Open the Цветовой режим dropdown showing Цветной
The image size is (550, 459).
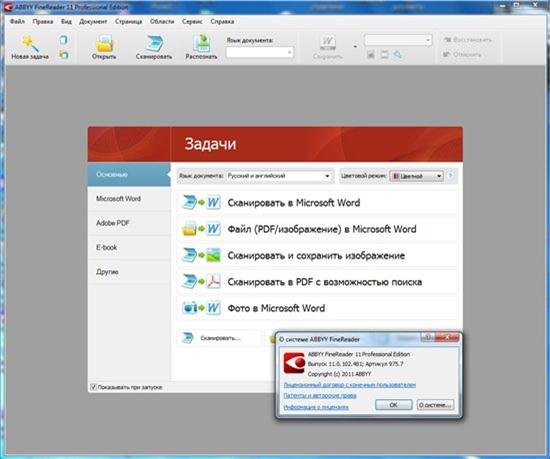417,176
